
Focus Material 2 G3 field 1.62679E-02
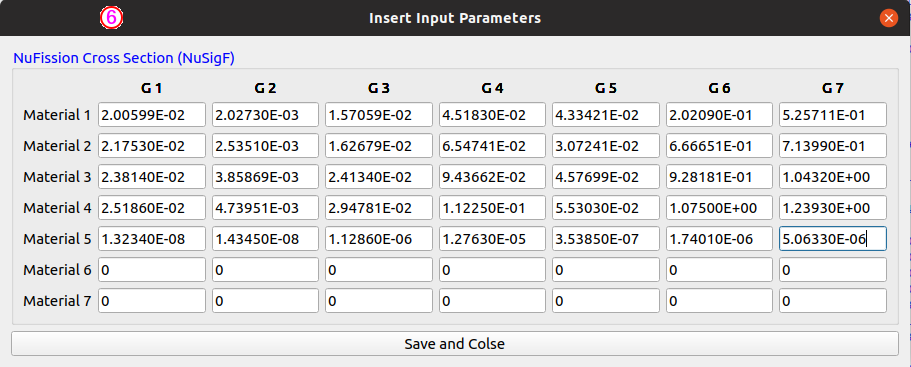pyautogui.click(x=379, y=146)
